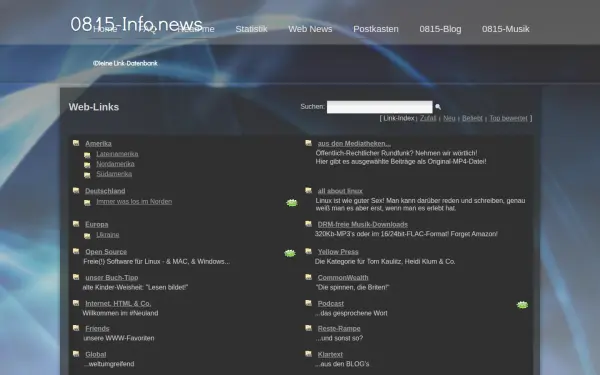The height and width of the screenshot is (375, 600).
Task: Click the folder icon beside Nordamerika
Action: click(x=87, y=165)
